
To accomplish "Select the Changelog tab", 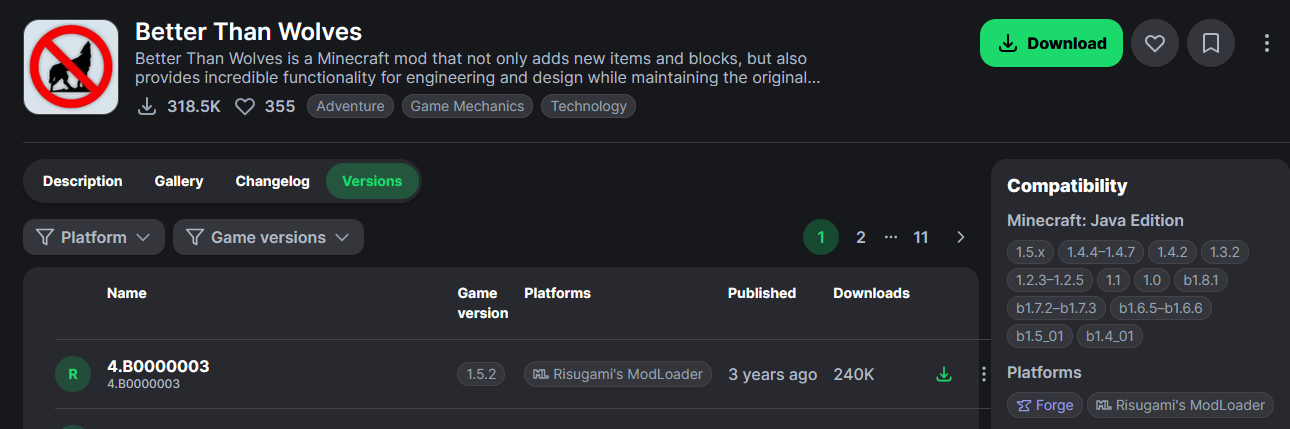I will point(272,181).
